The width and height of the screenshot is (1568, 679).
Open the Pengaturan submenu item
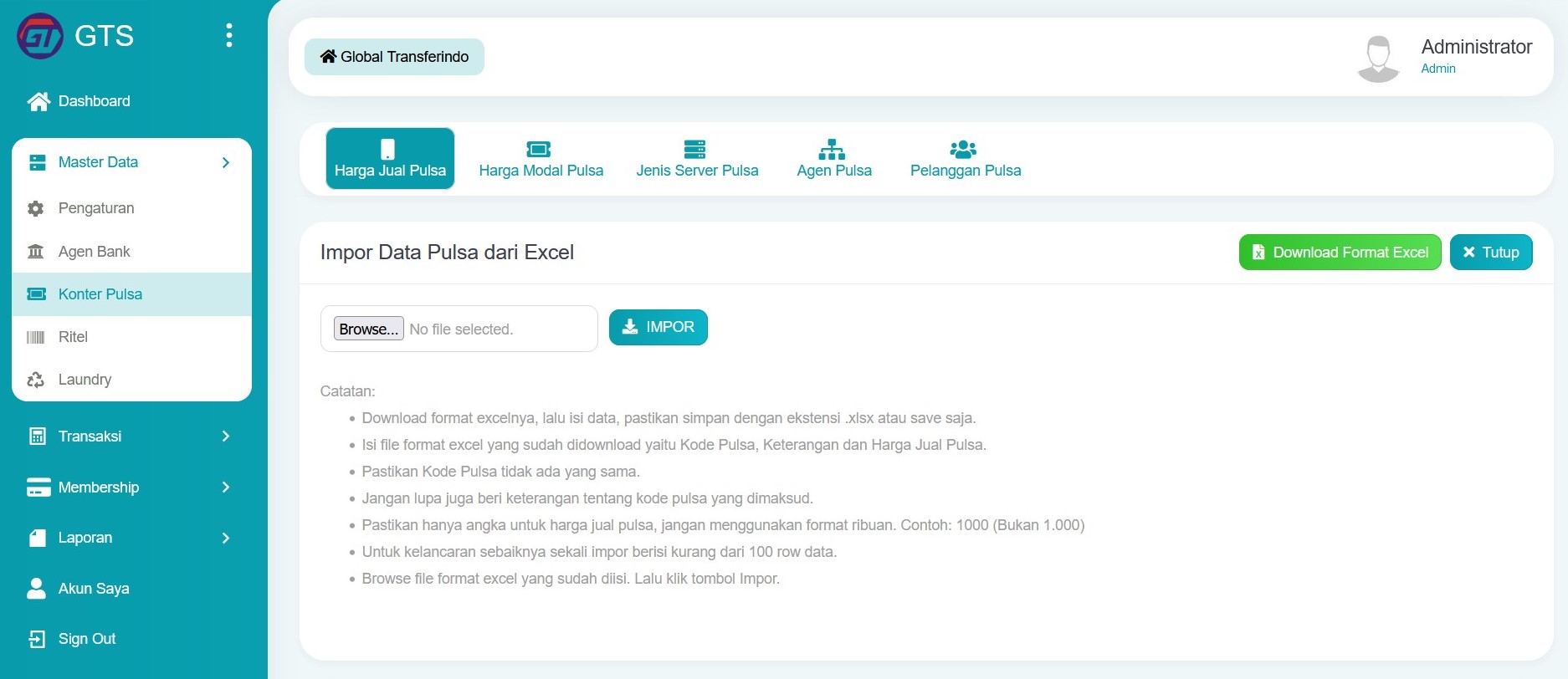click(131, 208)
